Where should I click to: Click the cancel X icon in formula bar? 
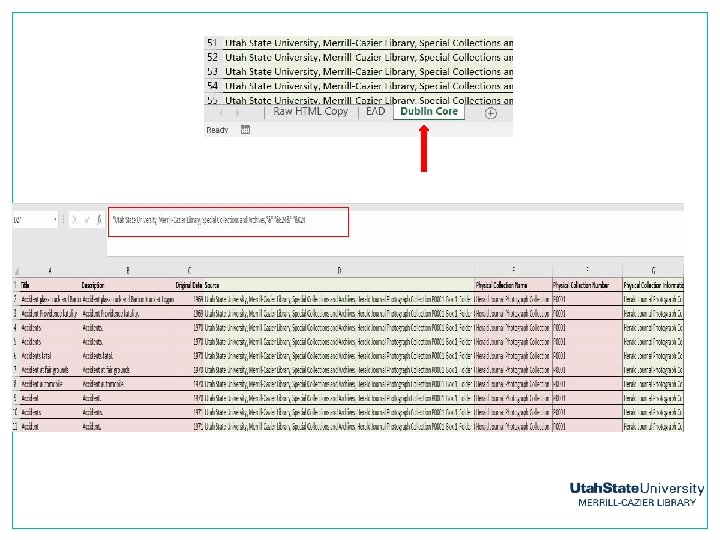coord(74,220)
